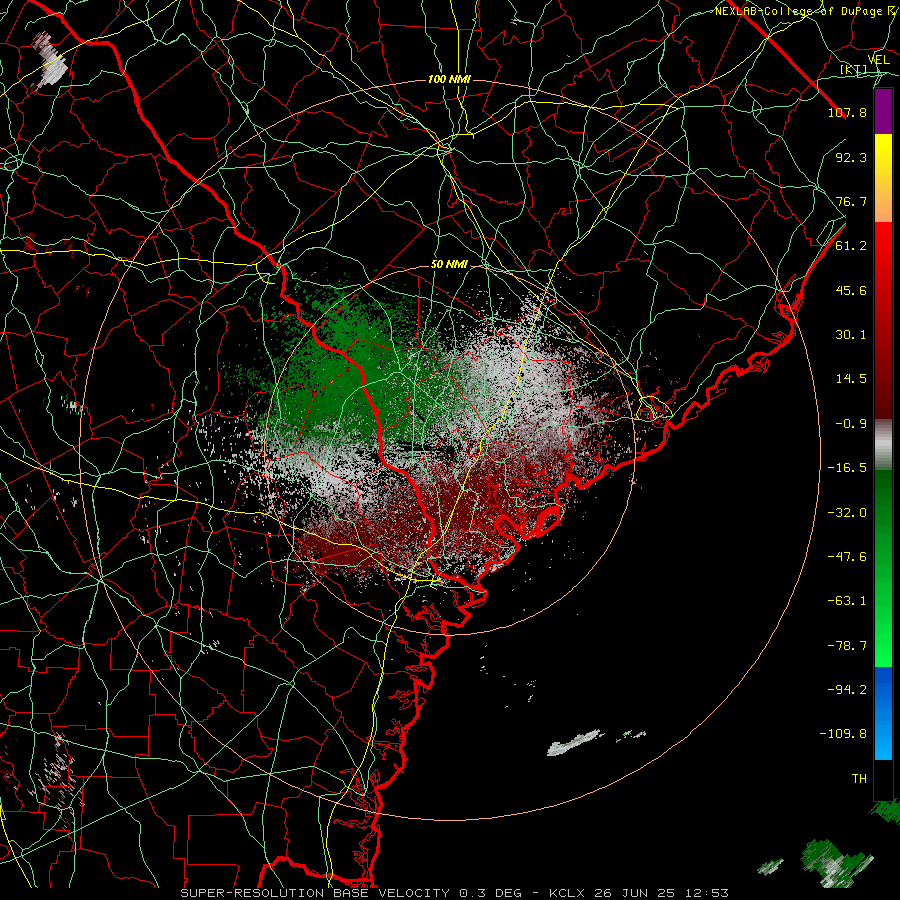900x900 pixels.
Task: Click the yellow-orange segment of the color bar
Action: point(883,178)
